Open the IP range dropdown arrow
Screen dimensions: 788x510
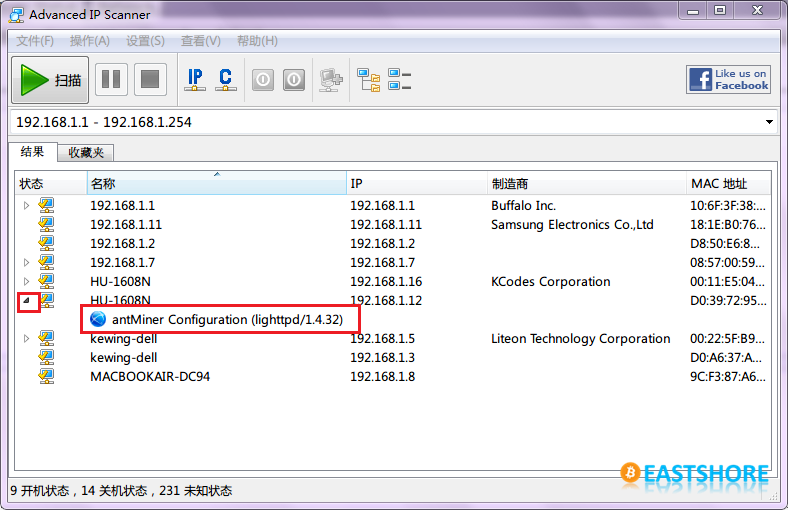(x=769, y=122)
